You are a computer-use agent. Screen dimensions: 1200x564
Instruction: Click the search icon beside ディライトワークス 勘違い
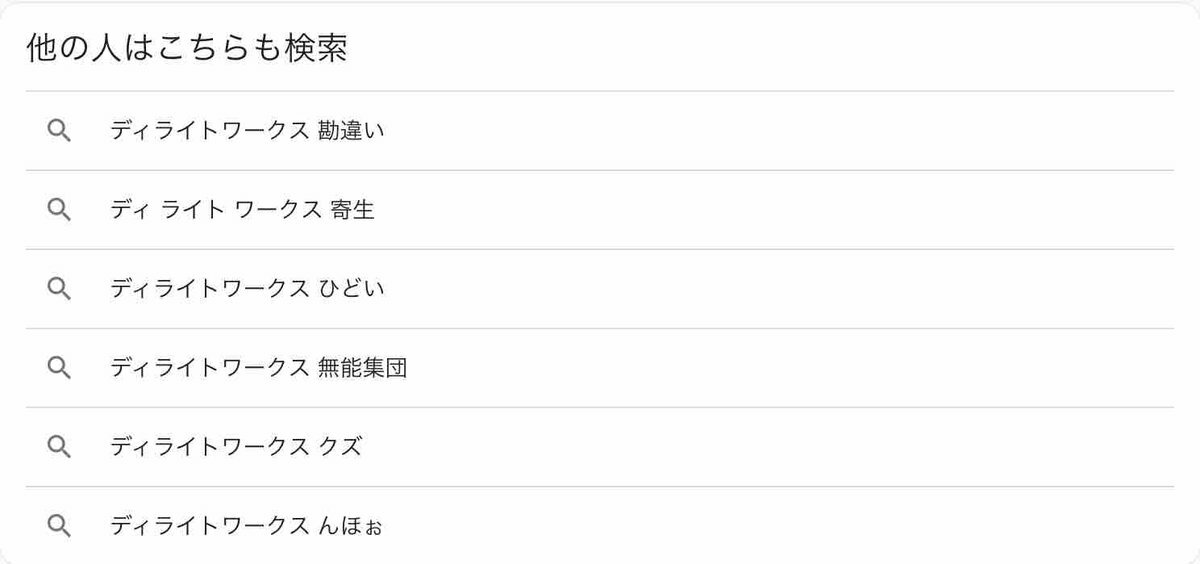pyautogui.click(x=59, y=131)
